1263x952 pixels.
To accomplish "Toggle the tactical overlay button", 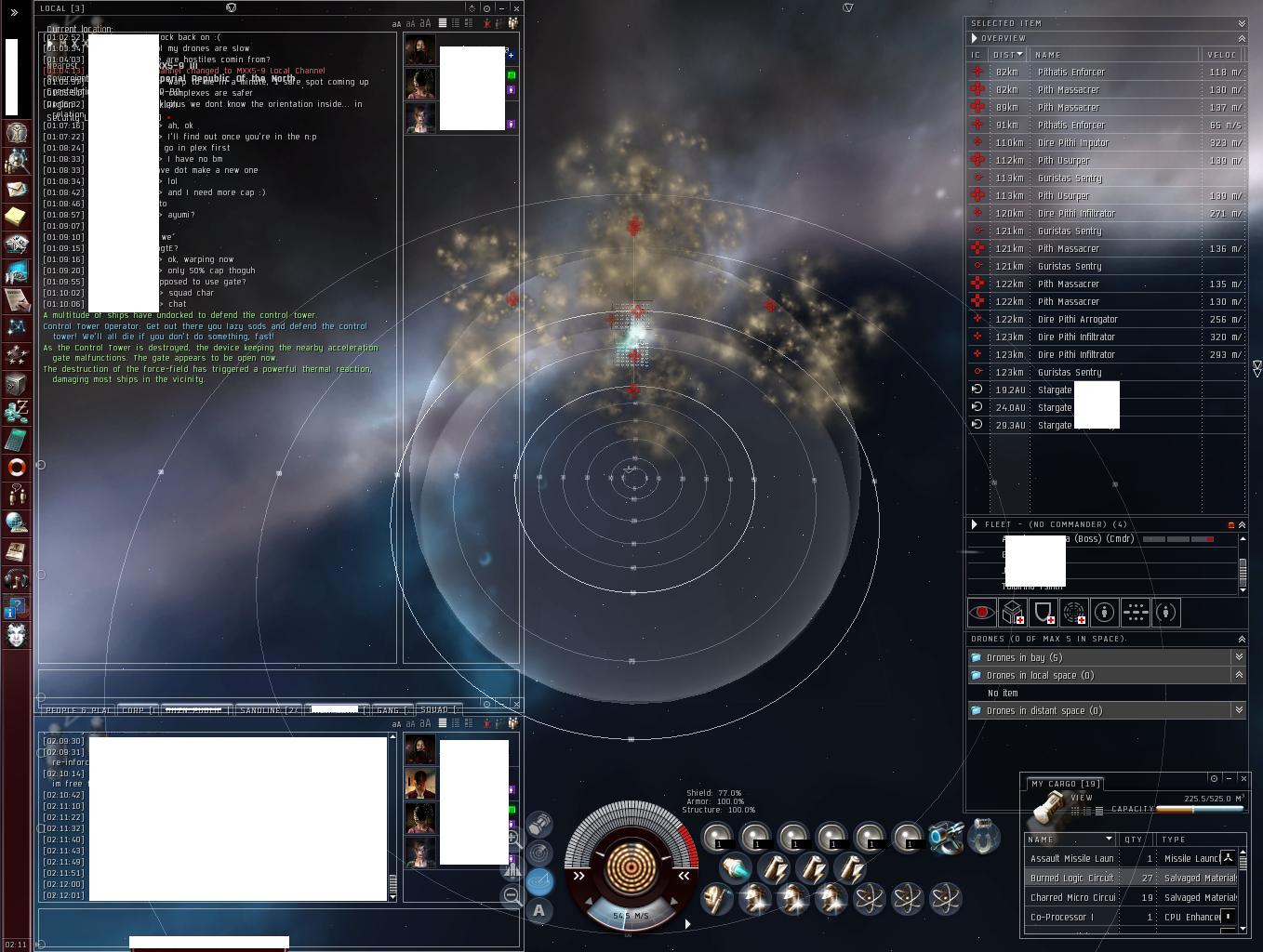I will point(539,881).
